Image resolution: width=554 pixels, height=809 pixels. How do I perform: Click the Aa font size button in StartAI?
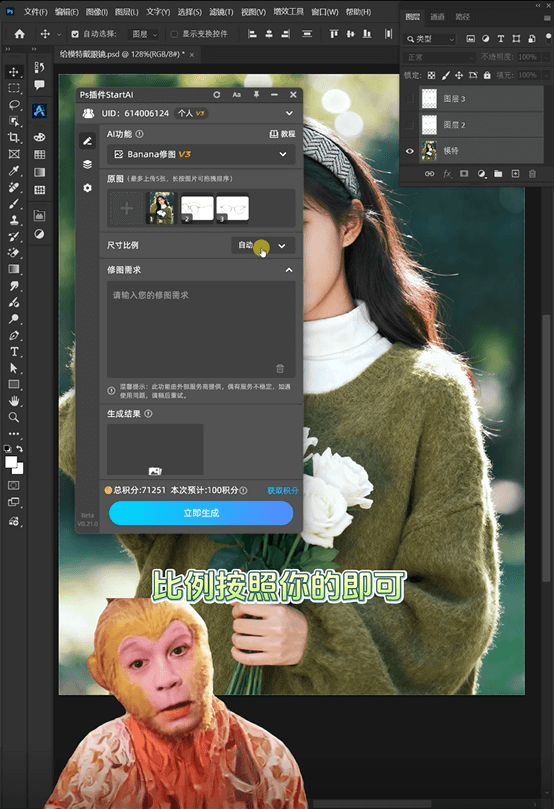[x=236, y=95]
